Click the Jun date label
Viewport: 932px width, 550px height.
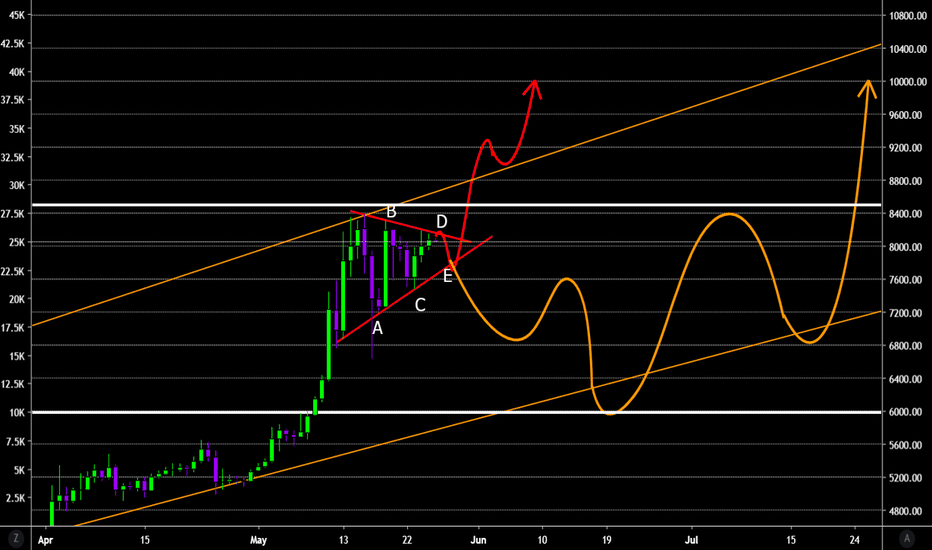[478, 540]
